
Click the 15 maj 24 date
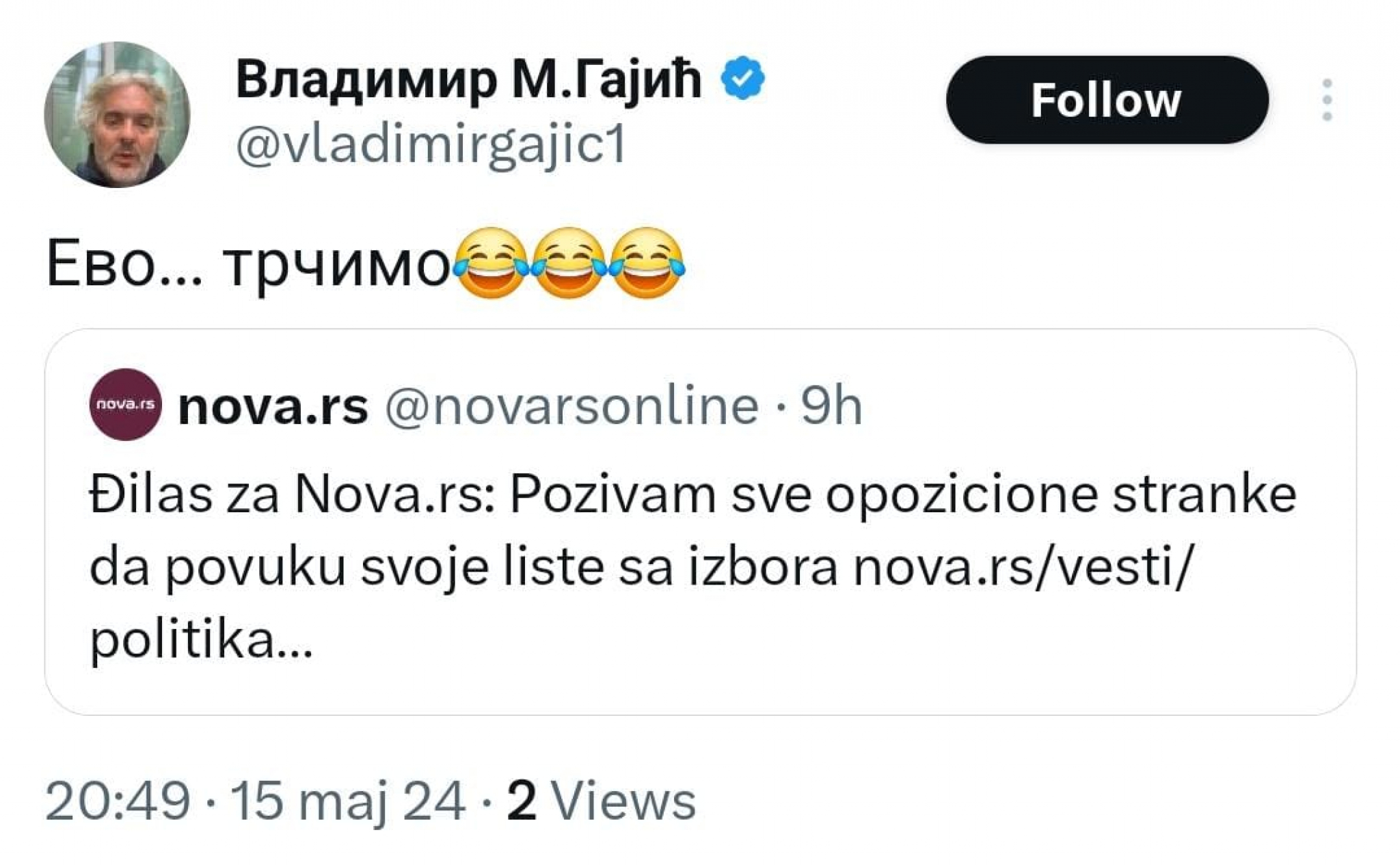pos(348,801)
